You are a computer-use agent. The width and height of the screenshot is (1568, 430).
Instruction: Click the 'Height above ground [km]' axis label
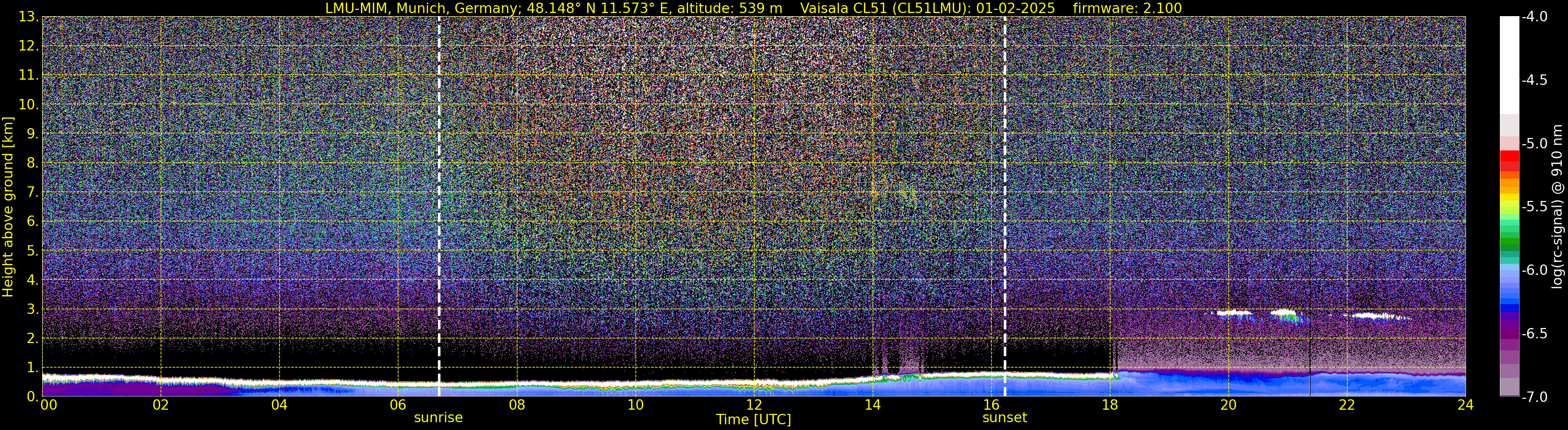pos(8,207)
